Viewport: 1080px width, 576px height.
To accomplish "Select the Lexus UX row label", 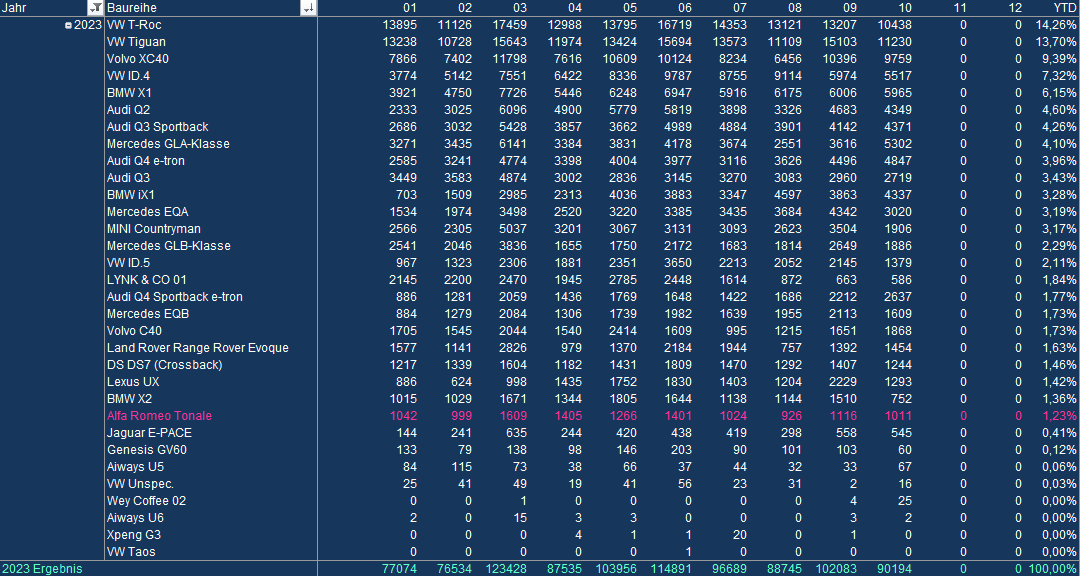I will click(x=134, y=382).
